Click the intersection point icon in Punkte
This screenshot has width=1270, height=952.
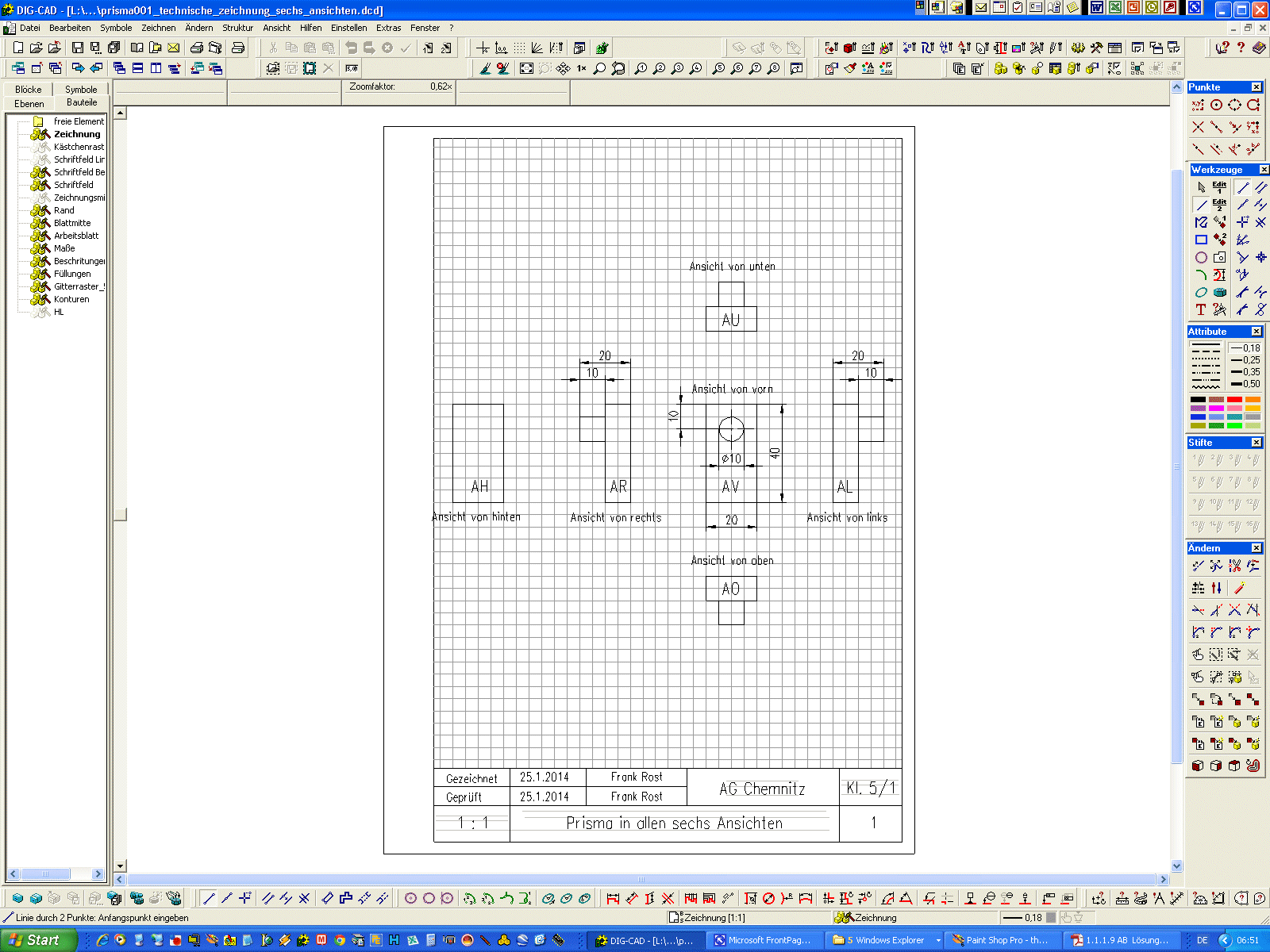(1198, 127)
